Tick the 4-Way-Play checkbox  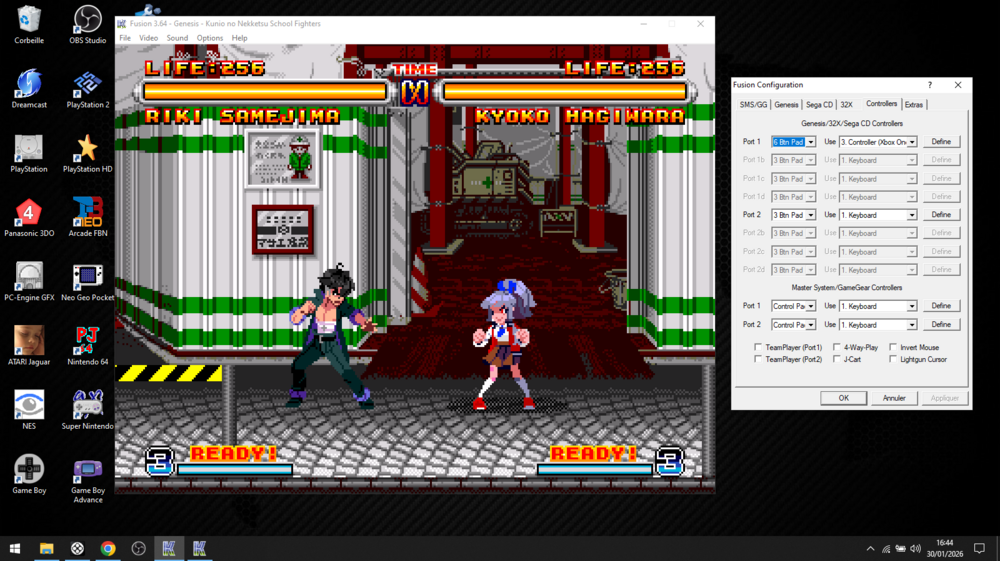pos(837,348)
